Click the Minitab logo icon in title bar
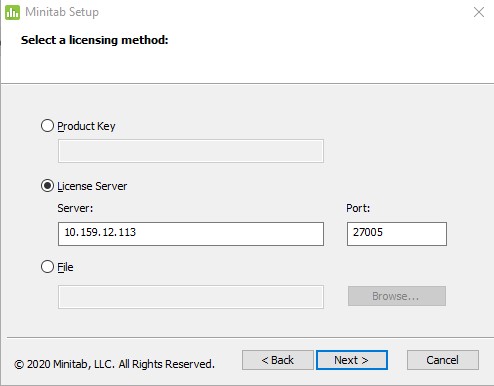 [x=12, y=13]
